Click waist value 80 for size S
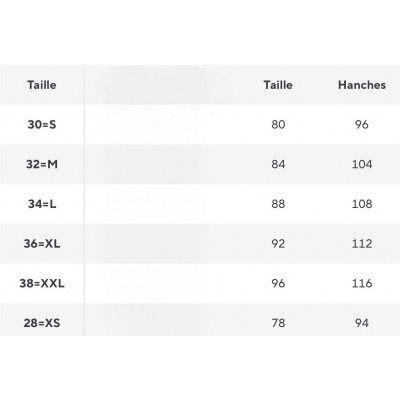The height and width of the screenshot is (400, 400). tap(278, 125)
